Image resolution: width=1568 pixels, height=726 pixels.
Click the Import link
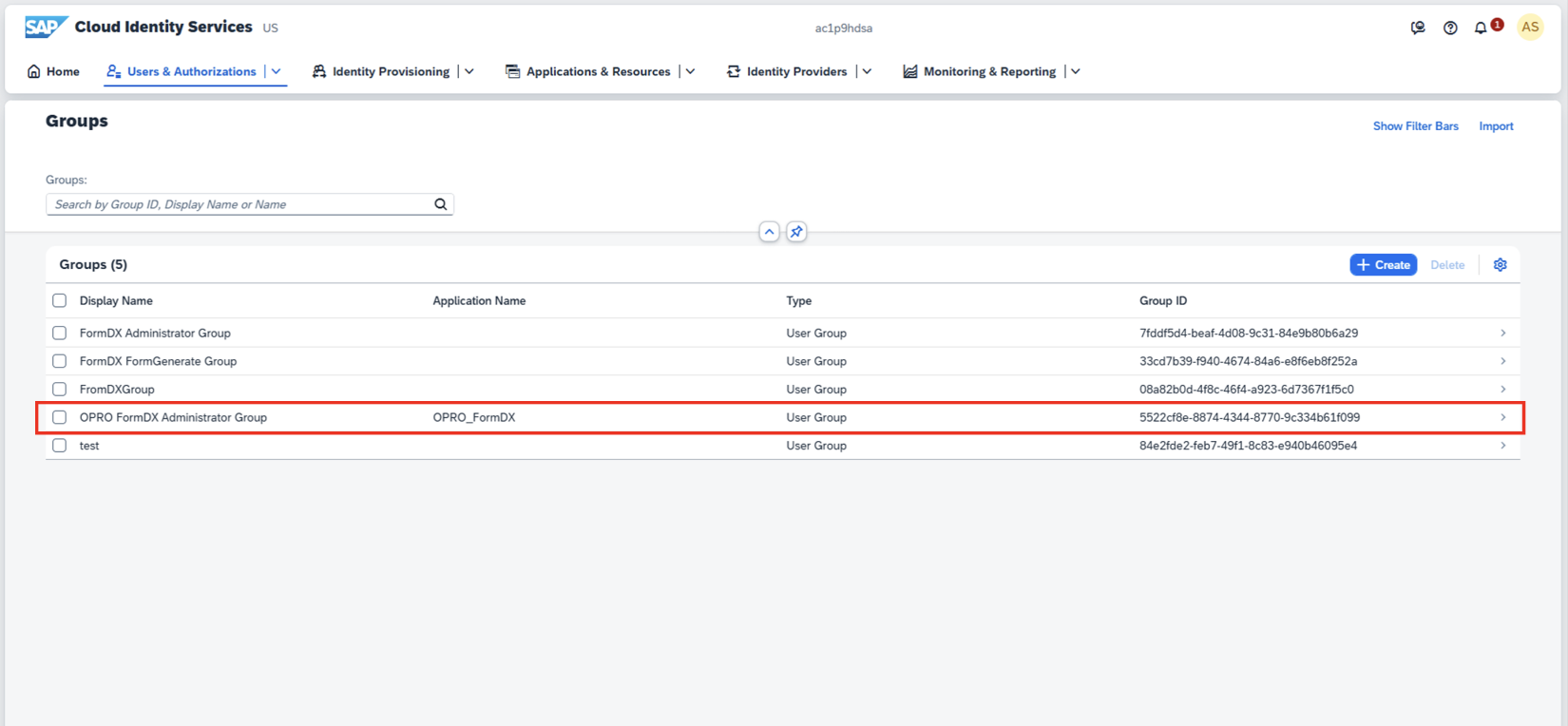click(1496, 126)
